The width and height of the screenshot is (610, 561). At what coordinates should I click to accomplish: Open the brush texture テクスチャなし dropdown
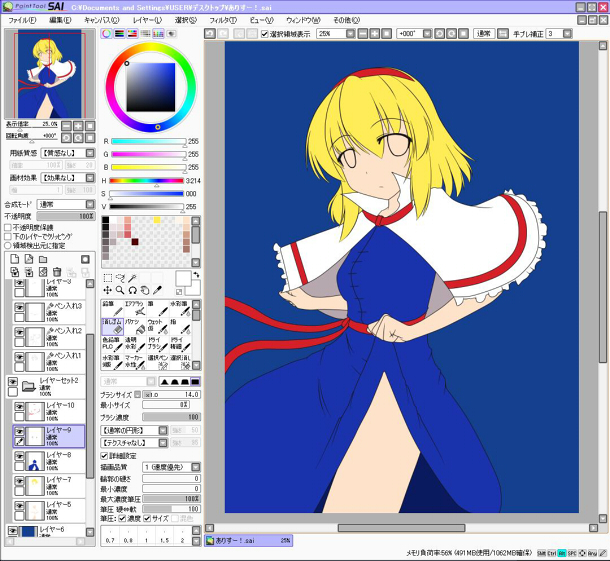[x=134, y=443]
